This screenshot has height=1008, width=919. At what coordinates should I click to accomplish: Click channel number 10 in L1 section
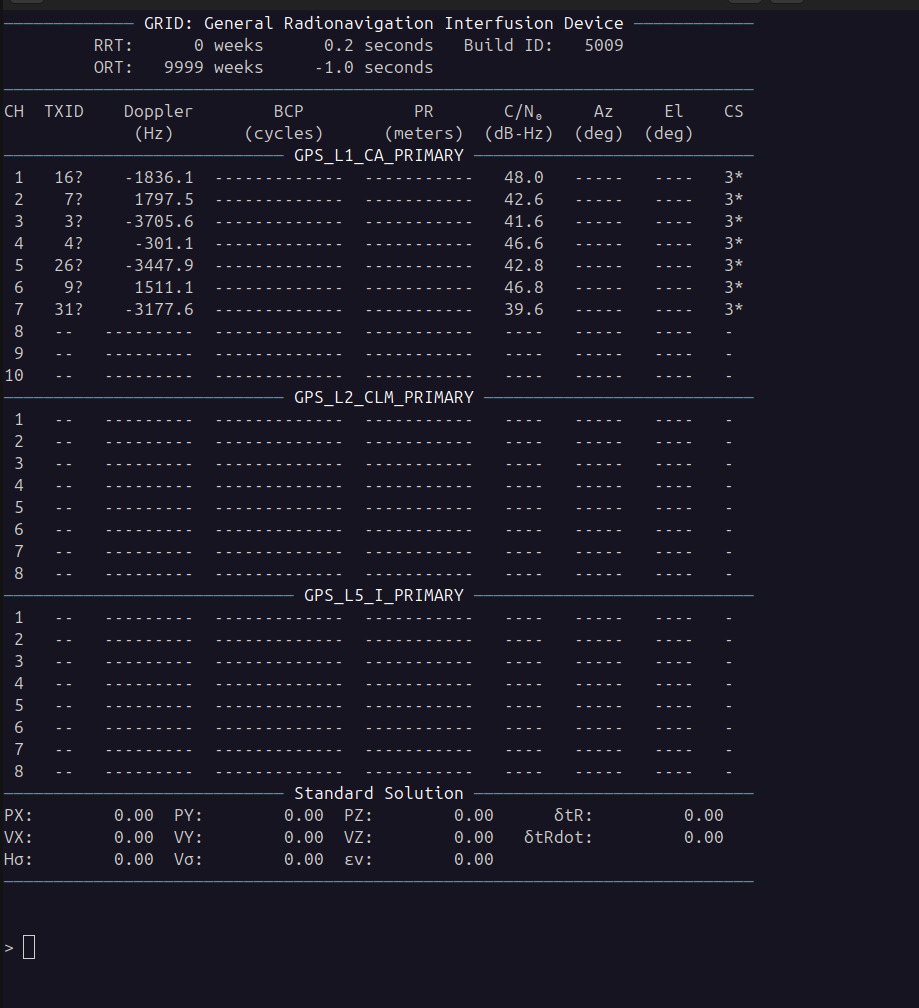pyautogui.click(x=14, y=375)
